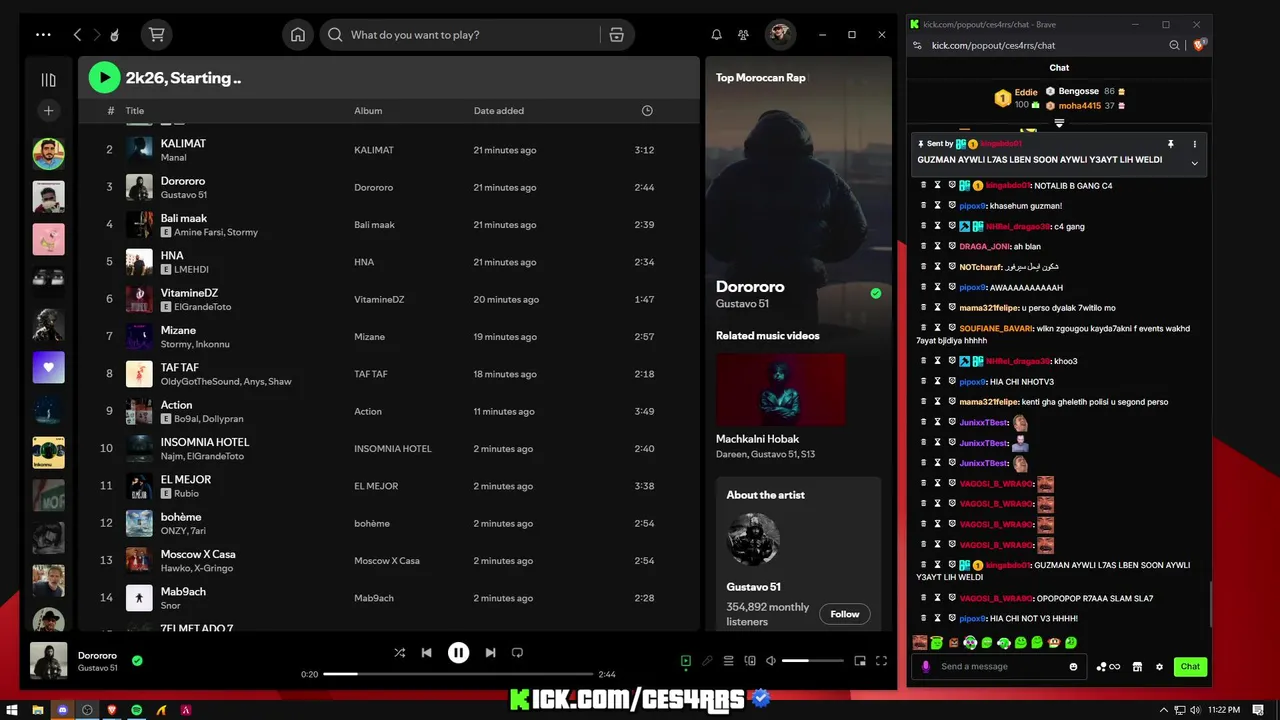
Task: Collapse the chat leaderboard with the down arrow
Action: pyautogui.click(x=1059, y=124)
